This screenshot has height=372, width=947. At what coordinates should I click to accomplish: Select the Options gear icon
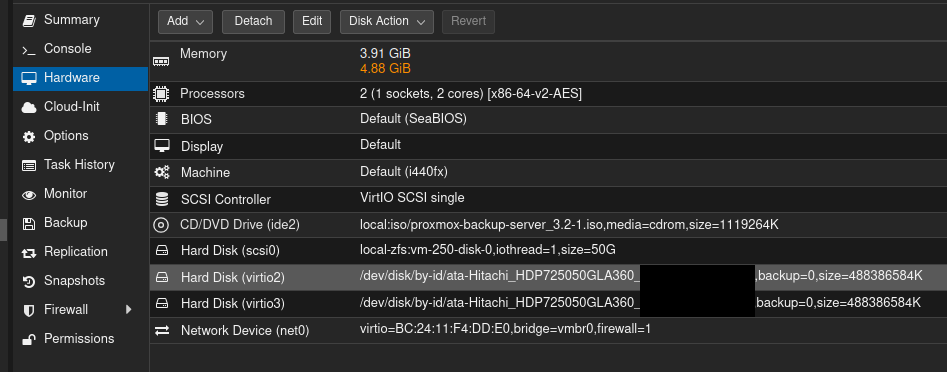[29, 136]
